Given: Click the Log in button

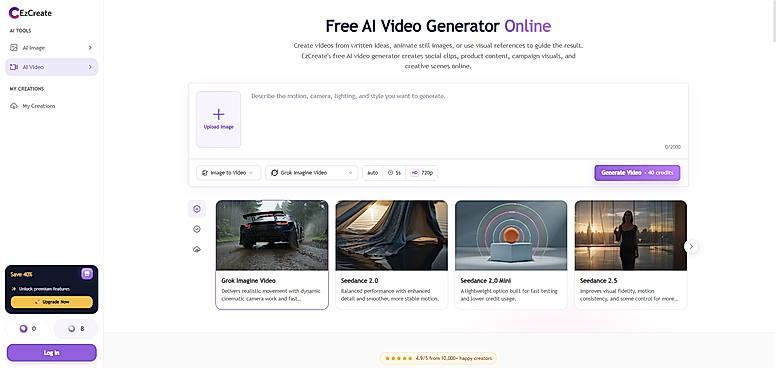Looking at the screenshot, I should tap(51, 353).
